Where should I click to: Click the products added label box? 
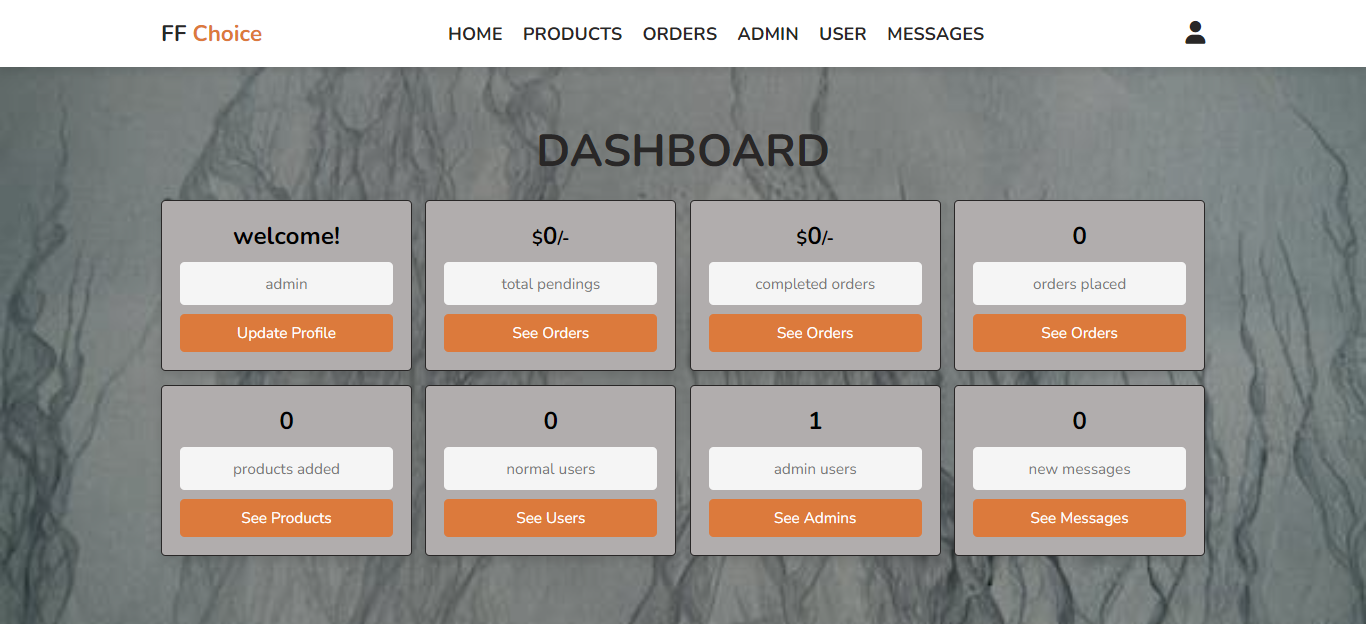click(286, 469)
